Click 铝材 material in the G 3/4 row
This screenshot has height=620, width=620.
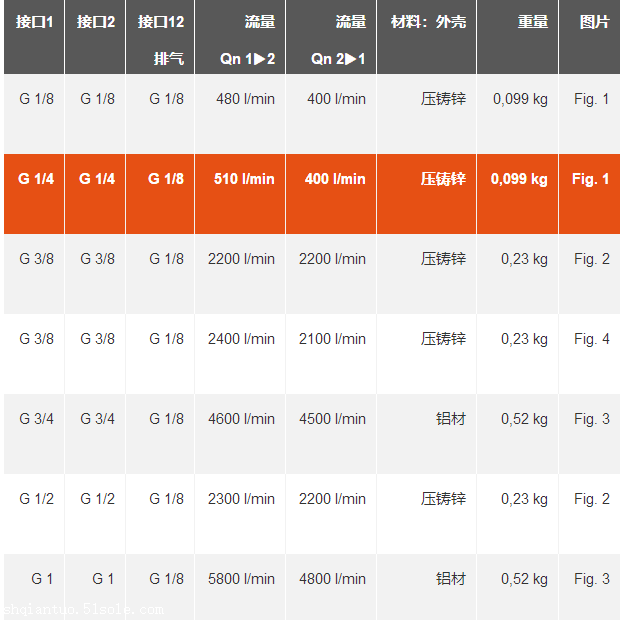[450, 419]
